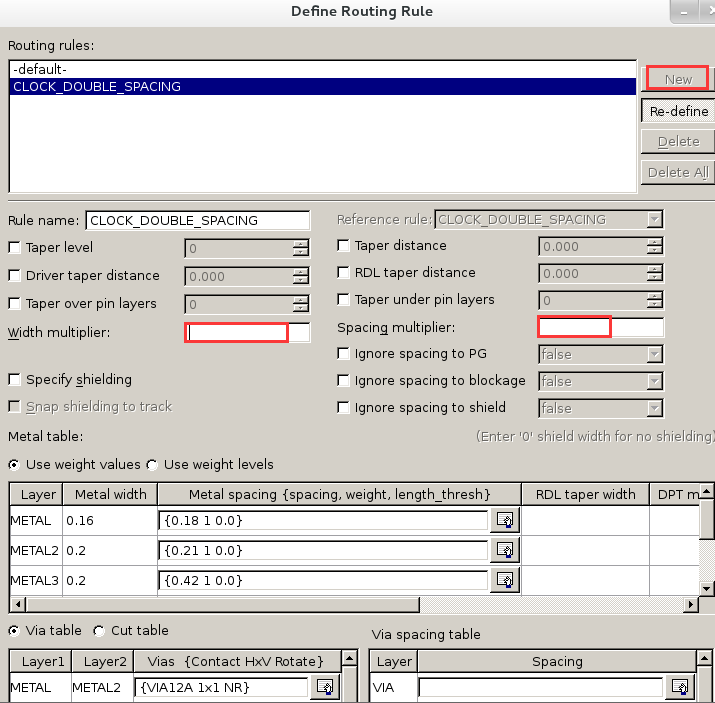Screen dimensions: 715x703
Task: Select the -default- routing rule
Action: coord(322,69)
